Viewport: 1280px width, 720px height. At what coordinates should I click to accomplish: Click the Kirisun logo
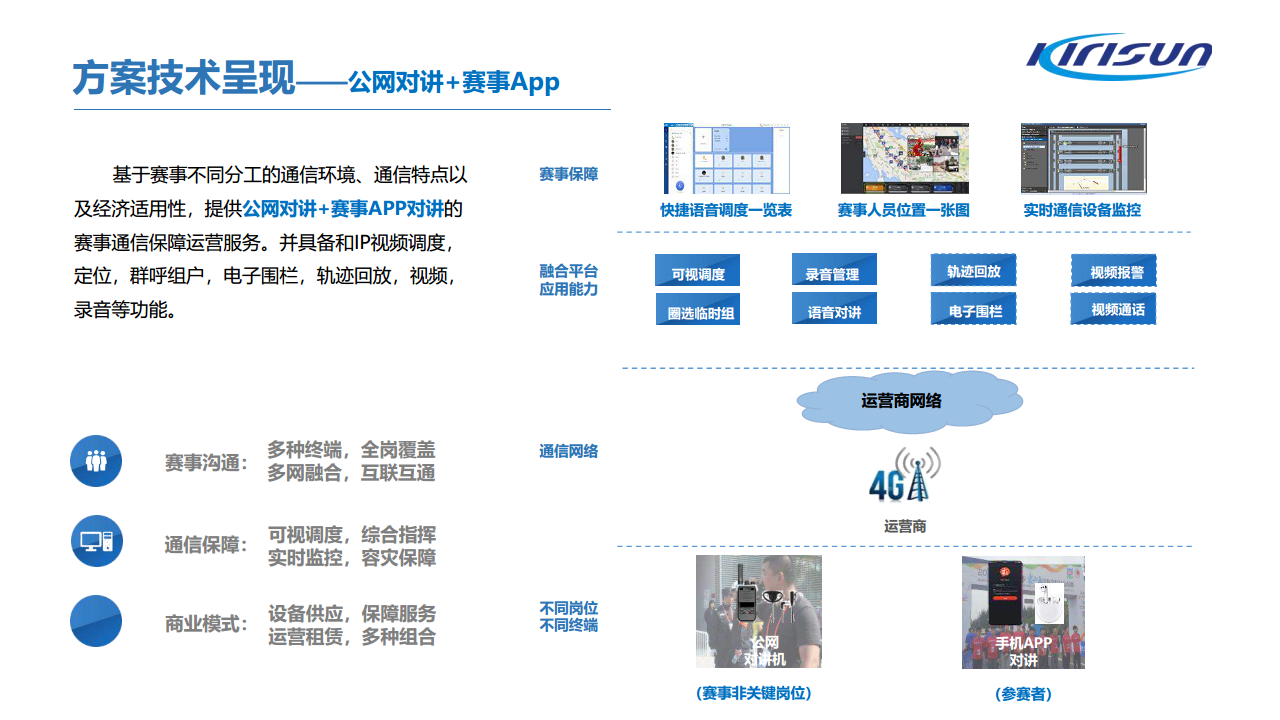1119,57
